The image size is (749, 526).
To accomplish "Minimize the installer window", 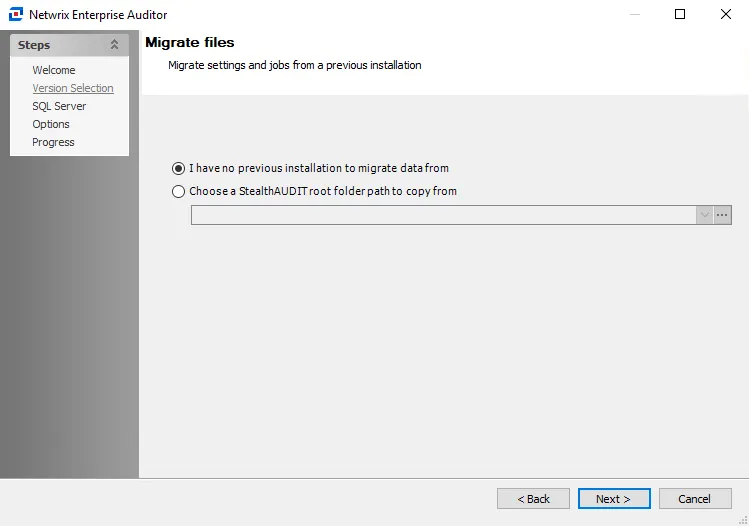I will tap(635, 14).
